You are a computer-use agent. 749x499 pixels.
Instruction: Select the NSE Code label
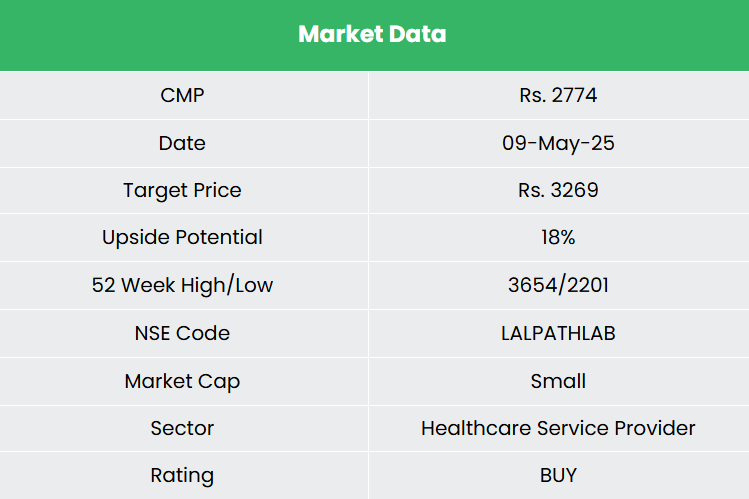[x=182, y=333]
